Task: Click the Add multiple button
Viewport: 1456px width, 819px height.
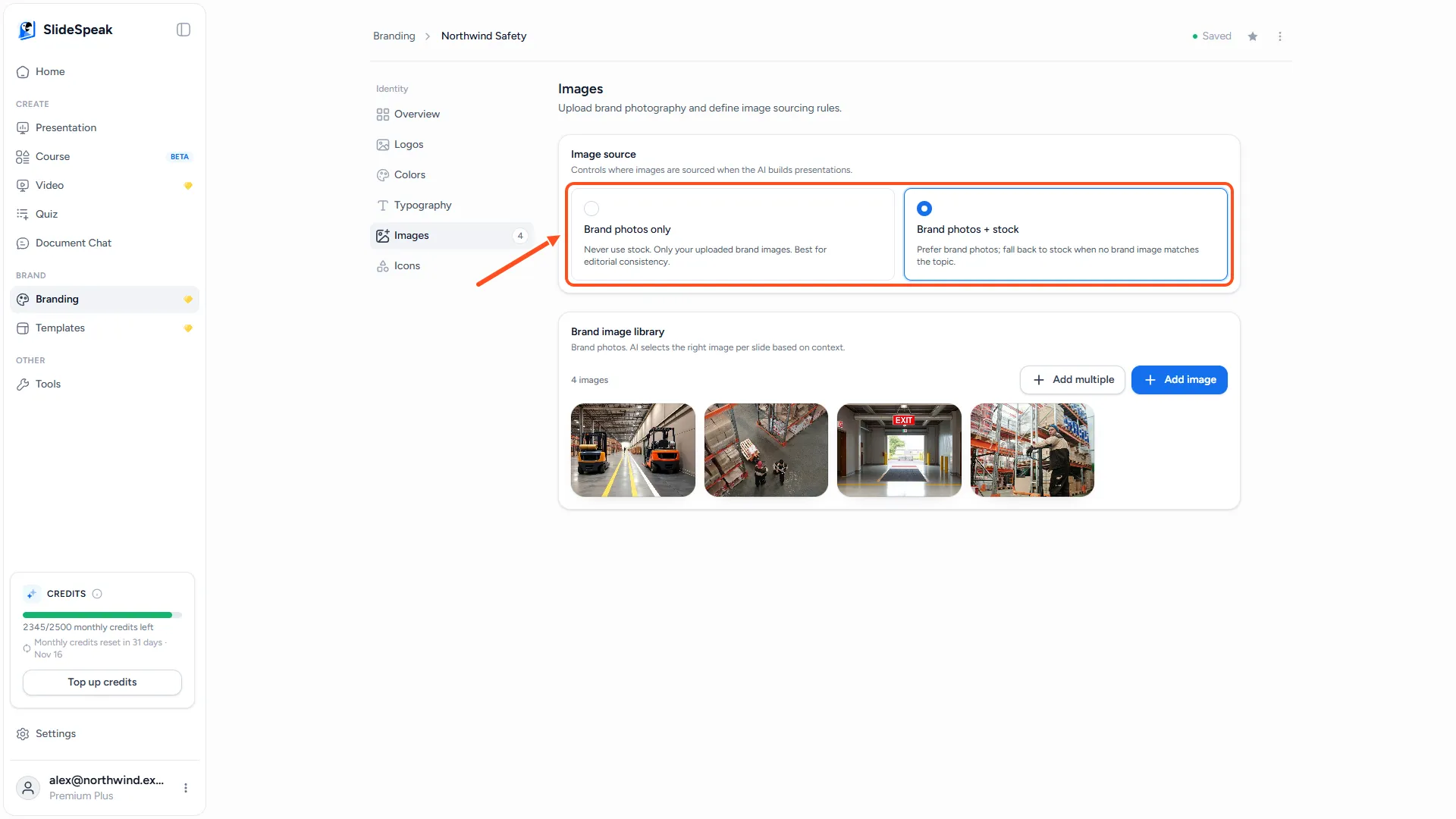Action: coord(1072,380)
